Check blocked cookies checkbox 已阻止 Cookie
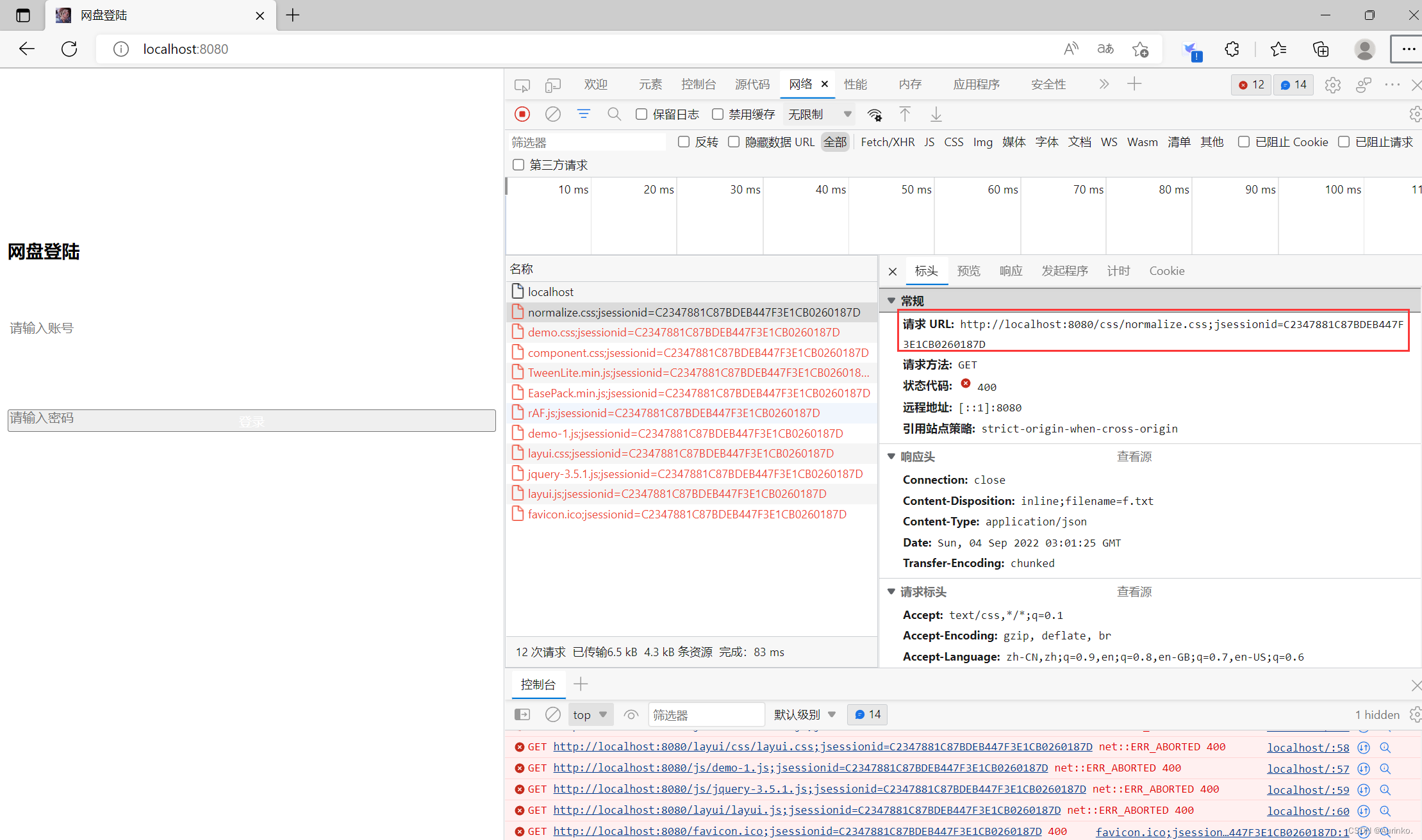1422x840 pixels. point(1244,142)
